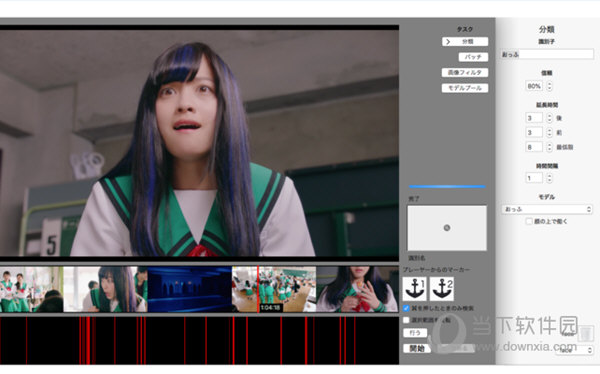The height and width of the screenshot is (374, 600).
Task: Open the バッチ task
Action: click(473, 57)
